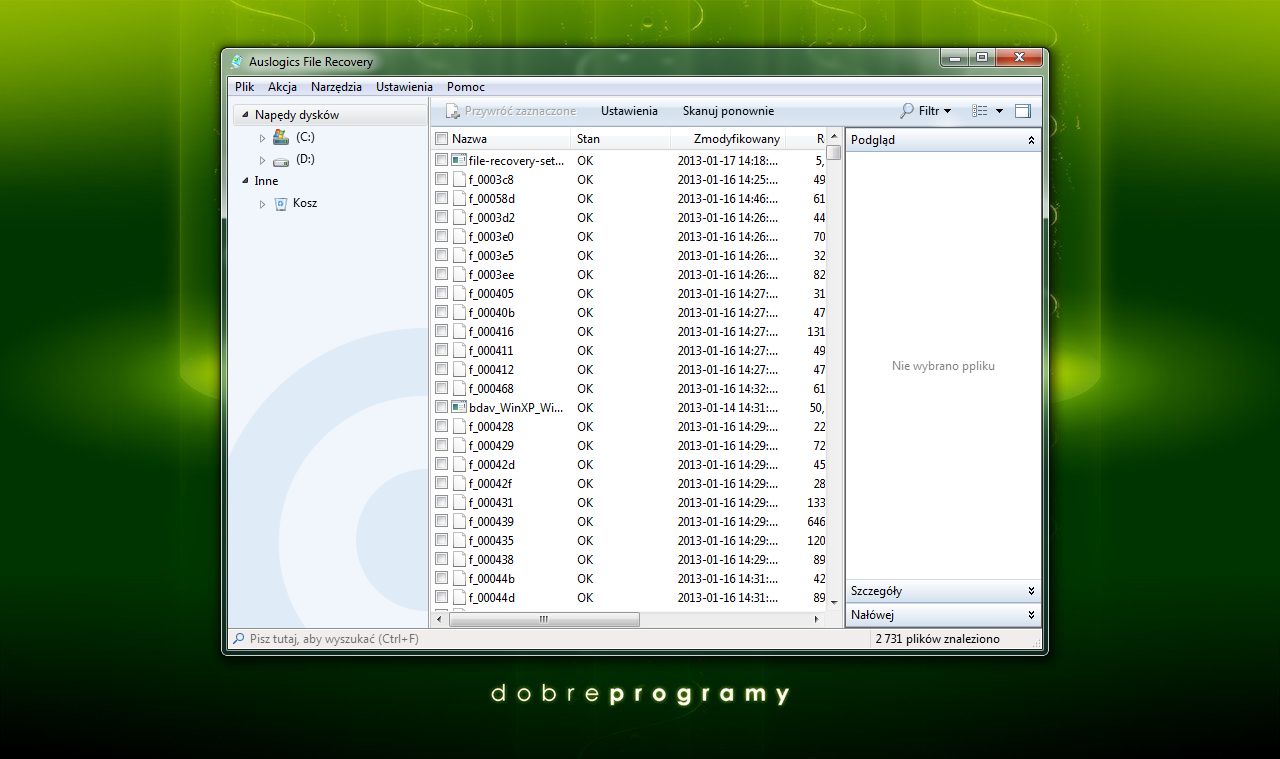
Task: Select the f_000411 file name
Action: [491, 350]
